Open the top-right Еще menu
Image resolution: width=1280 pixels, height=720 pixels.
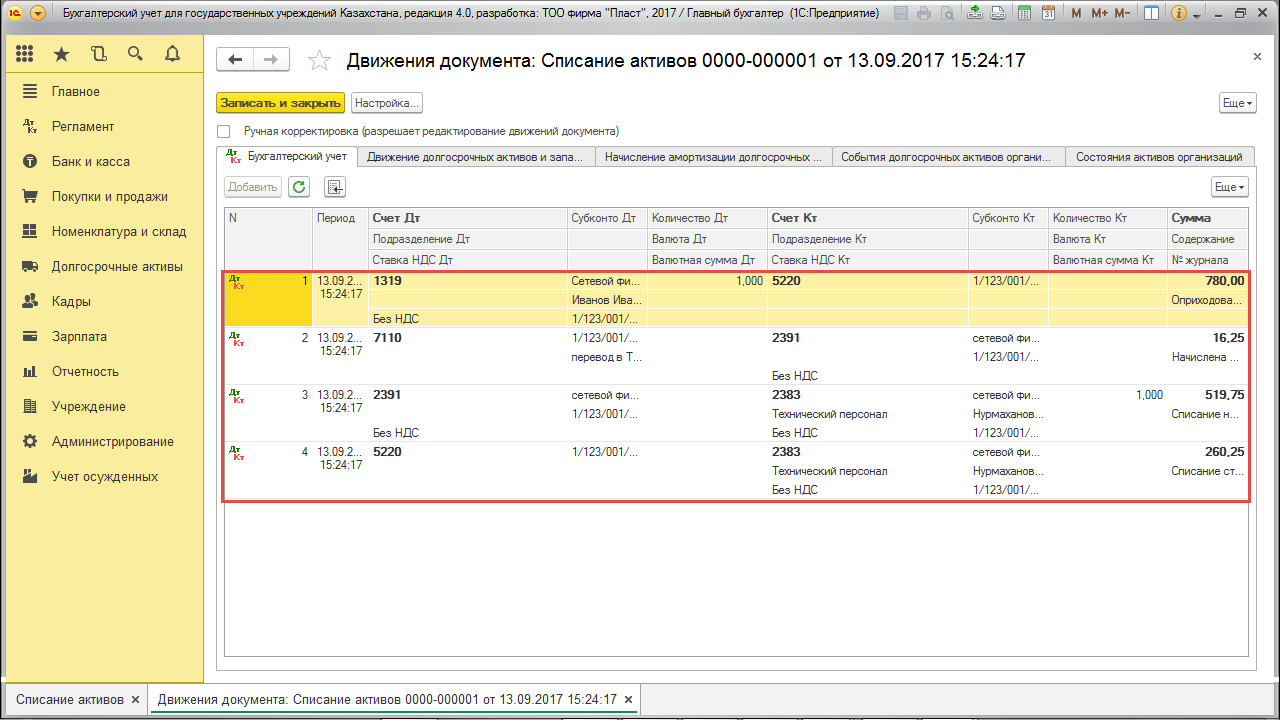tap(1237, 102)
